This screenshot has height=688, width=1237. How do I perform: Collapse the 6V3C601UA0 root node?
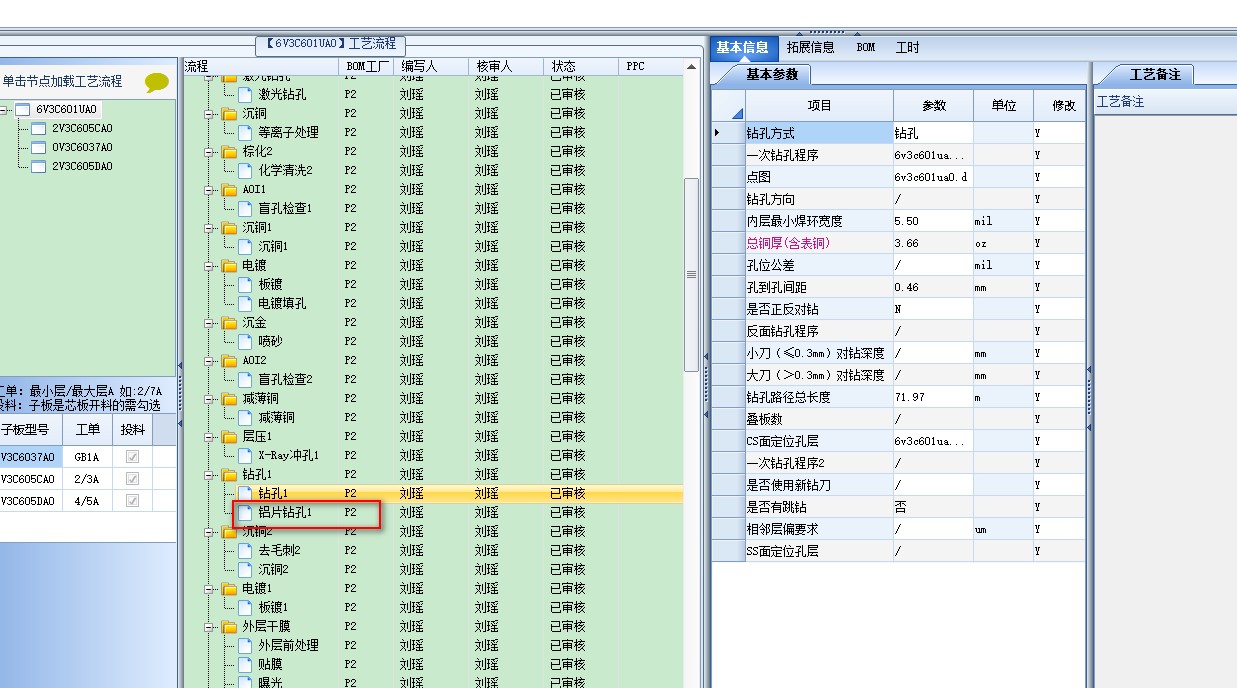point(5,110)
